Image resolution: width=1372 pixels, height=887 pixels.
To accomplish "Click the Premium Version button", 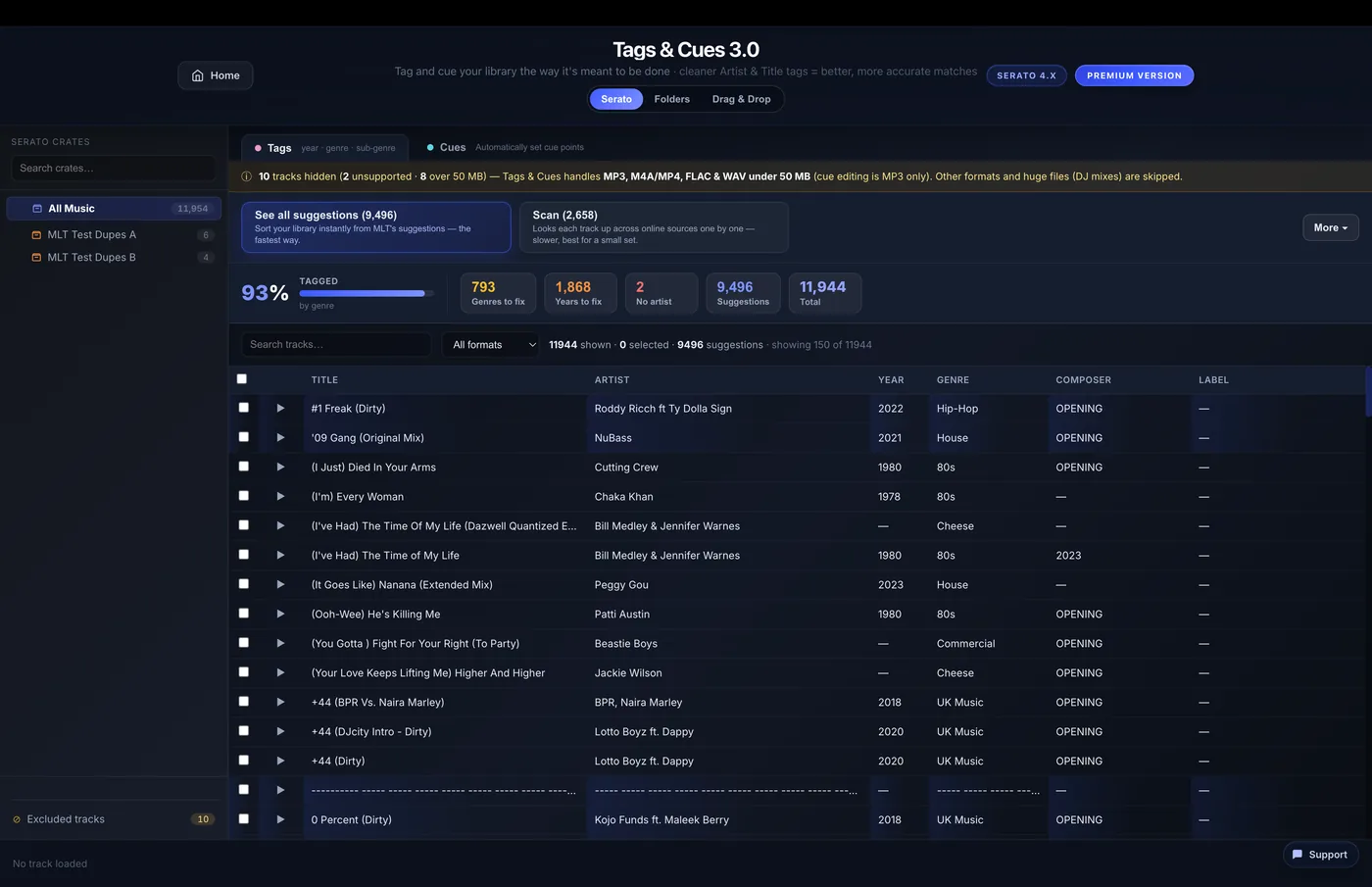I will click(x=1134, y=75).
